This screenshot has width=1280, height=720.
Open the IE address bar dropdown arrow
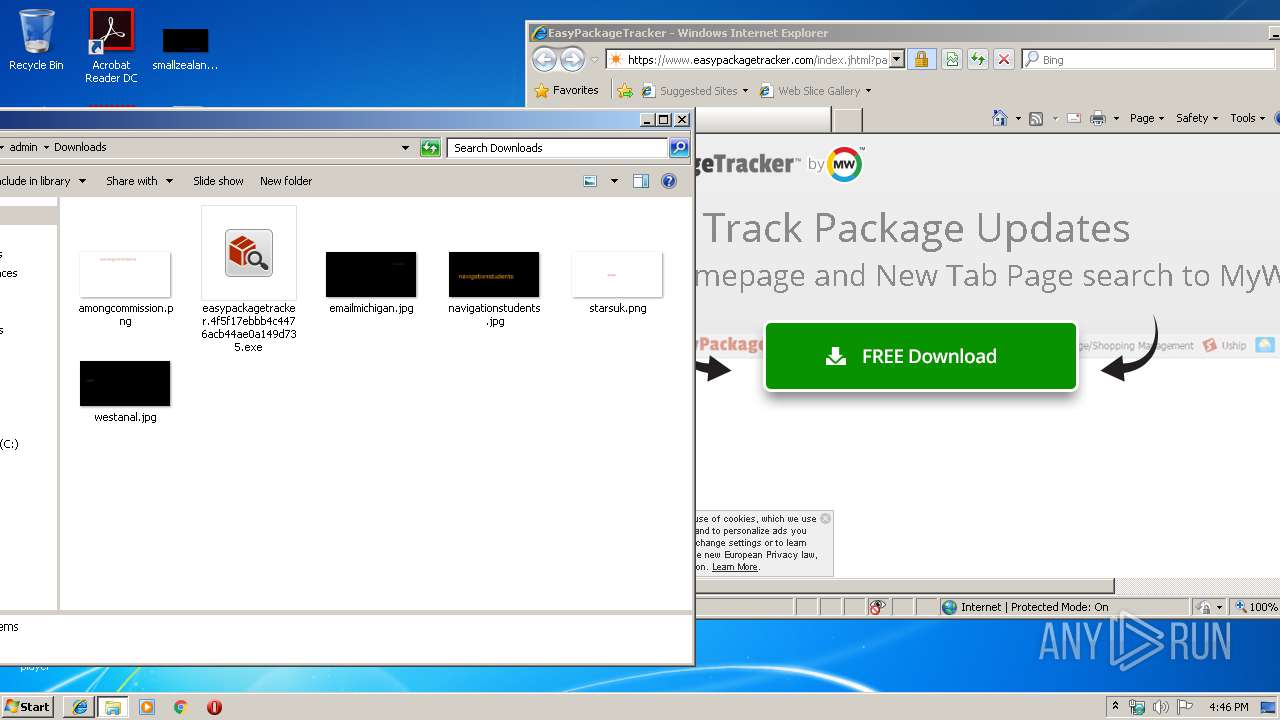pyautogui.click(x=897, y=60)
